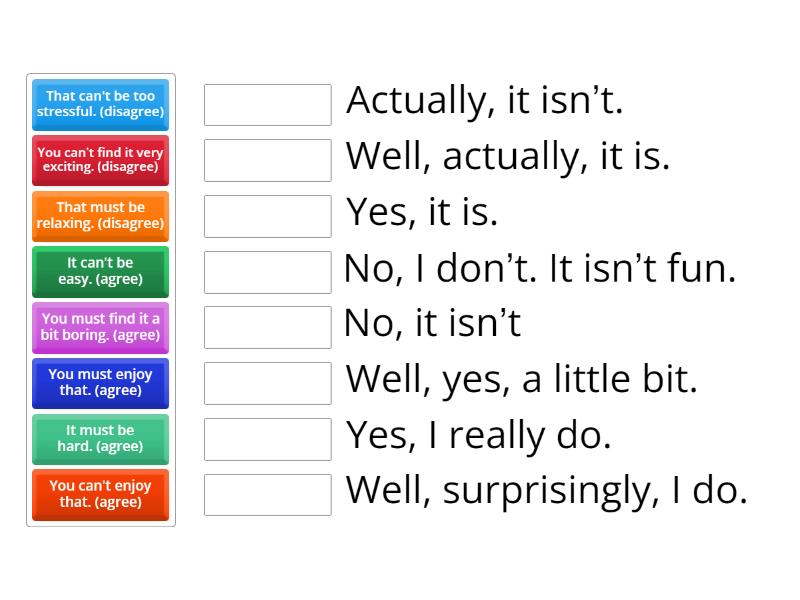This screenshot has width=800, height=600.
Task: Click the empty box beside 'Yes, I really do.'
Action: (x=267, y=439)
